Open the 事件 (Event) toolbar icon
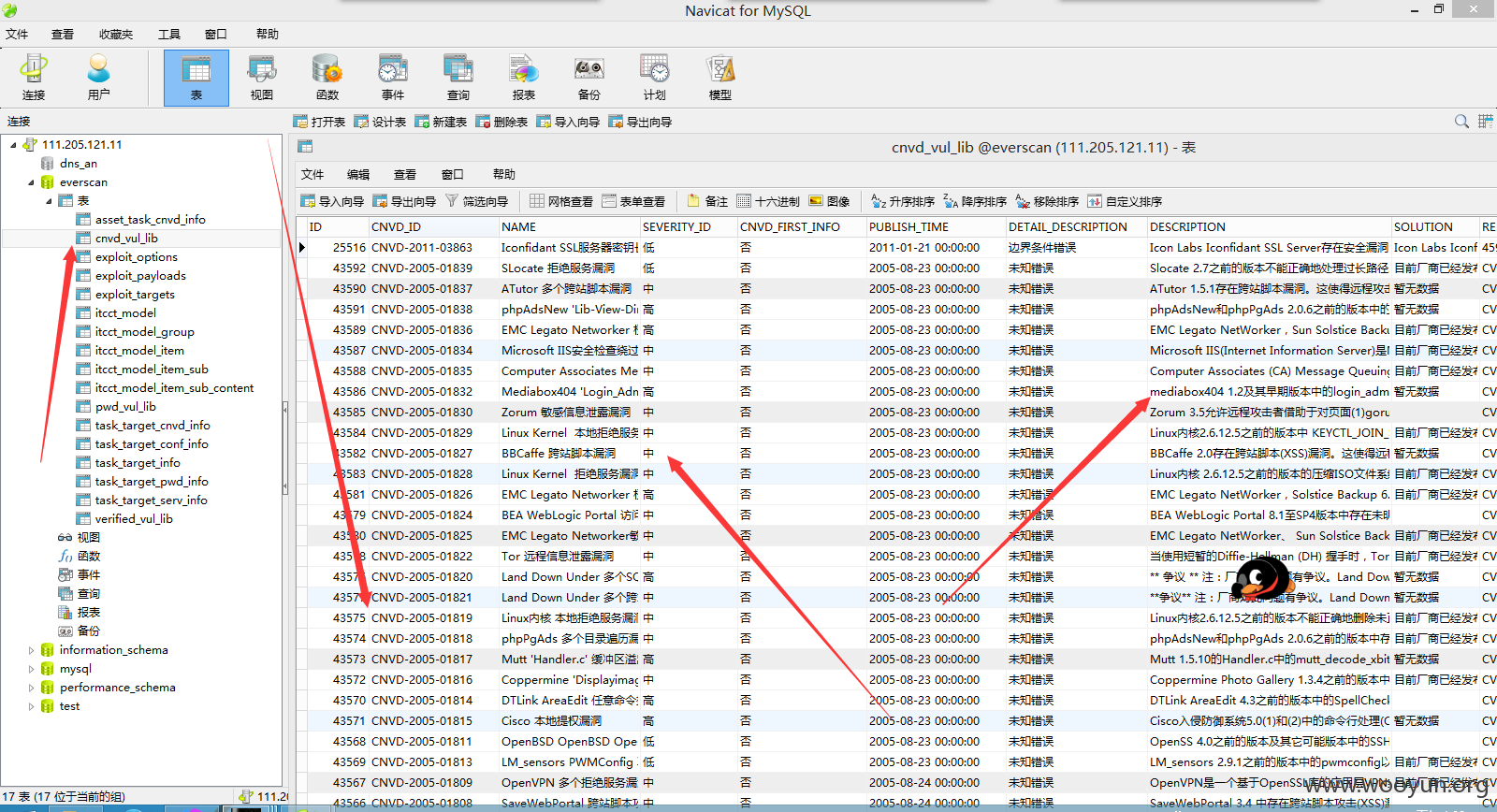The image size is (1497, 812). click(x=393, y=78)
